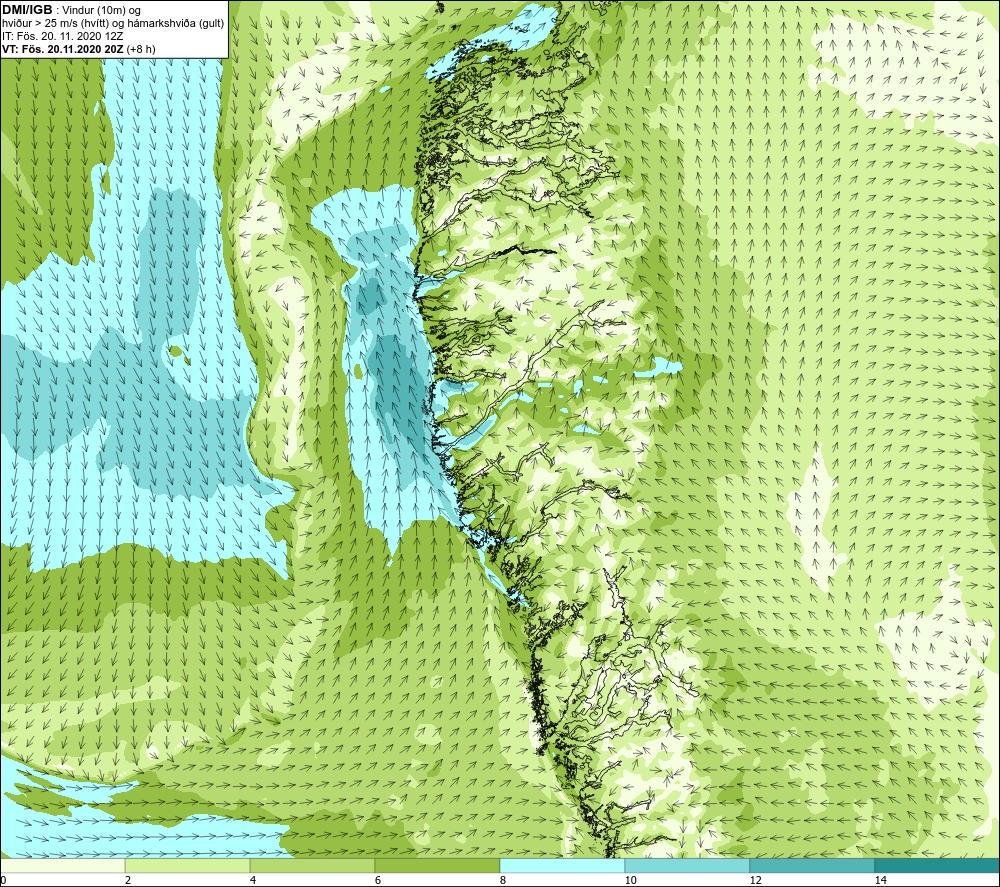
Task: Click the 6–8 dark green scale segment
Action: [x=438, y=865]
